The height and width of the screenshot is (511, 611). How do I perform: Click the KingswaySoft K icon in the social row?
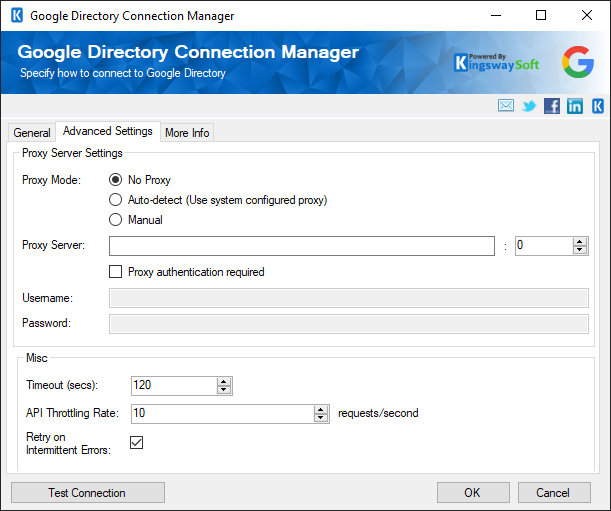click(598, 106)
